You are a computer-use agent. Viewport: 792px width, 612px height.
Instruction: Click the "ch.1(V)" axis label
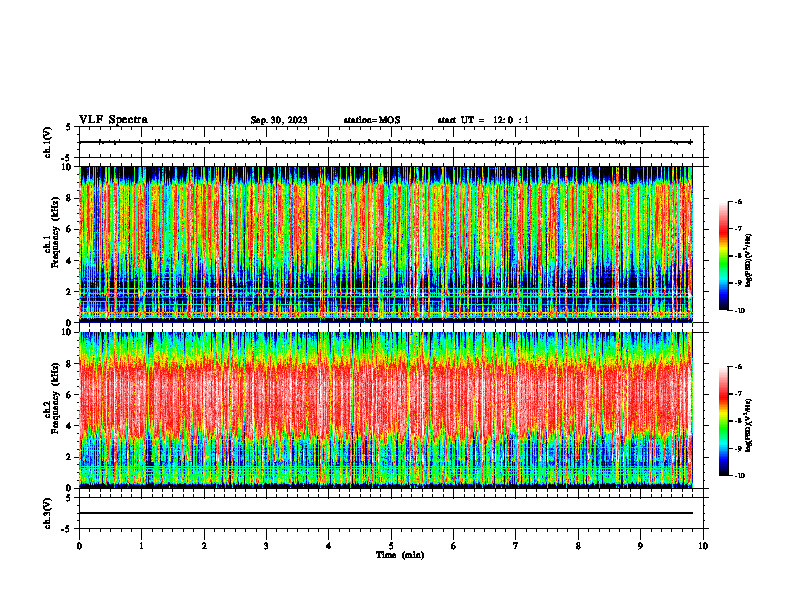click(x=47, y=142)
